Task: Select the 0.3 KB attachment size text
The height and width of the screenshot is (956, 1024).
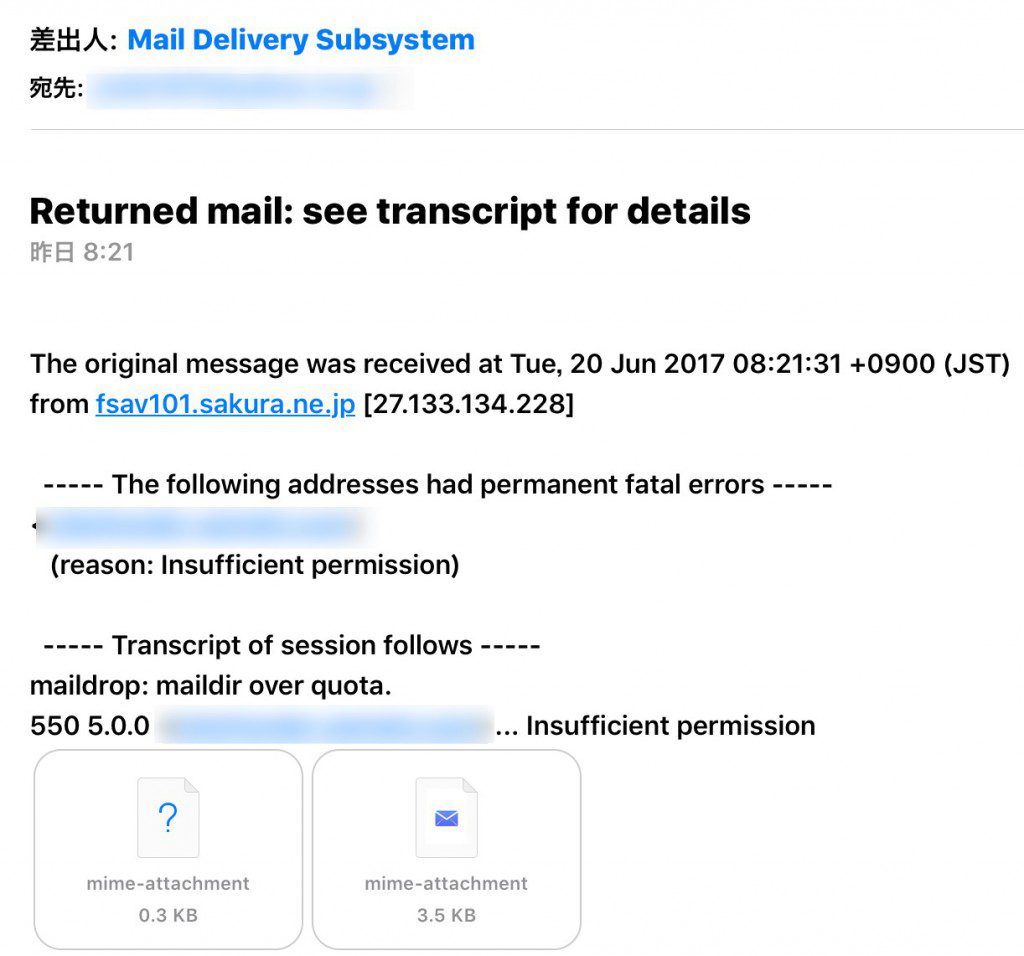Action: coord(168,916)
